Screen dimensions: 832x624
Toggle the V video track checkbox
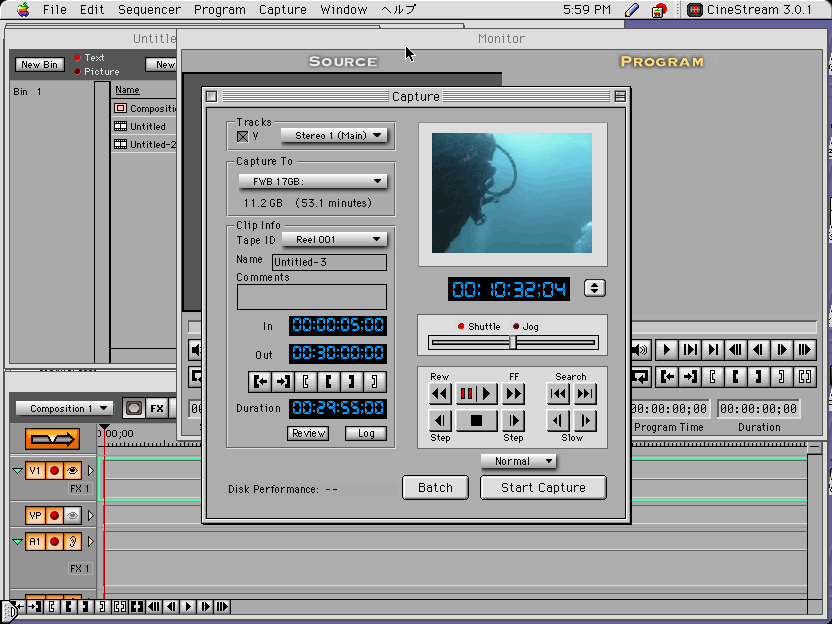coord(242,136)
